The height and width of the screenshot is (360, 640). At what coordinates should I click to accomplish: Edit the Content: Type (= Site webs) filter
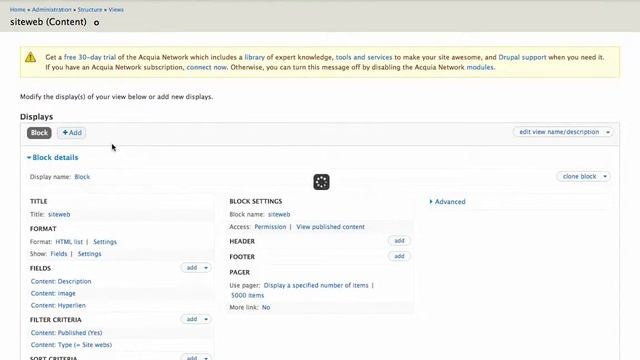(71, 344)
